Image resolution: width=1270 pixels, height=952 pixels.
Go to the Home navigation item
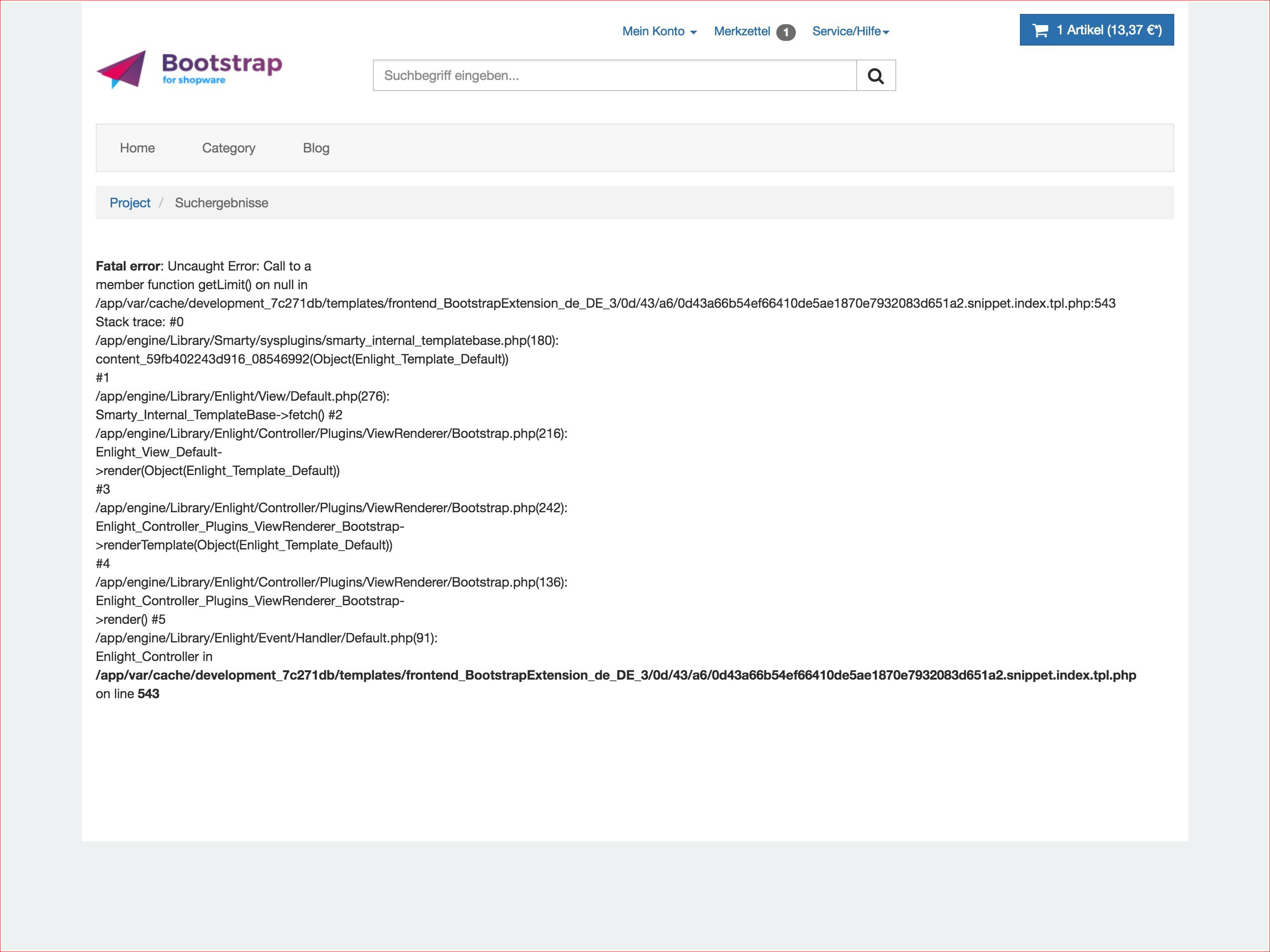(137, 148)
